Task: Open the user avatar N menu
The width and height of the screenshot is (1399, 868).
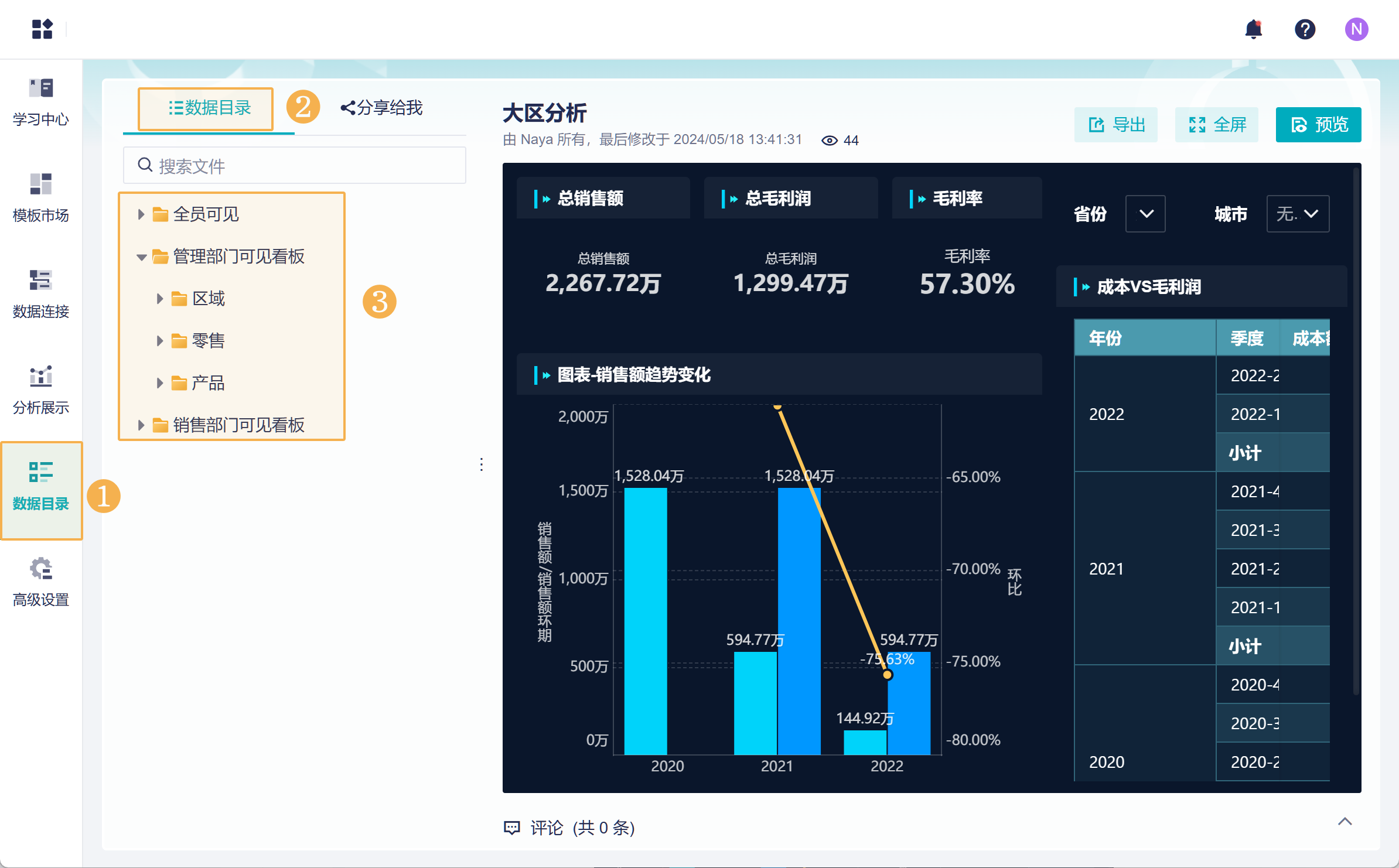Action: tap(1356, 29)
